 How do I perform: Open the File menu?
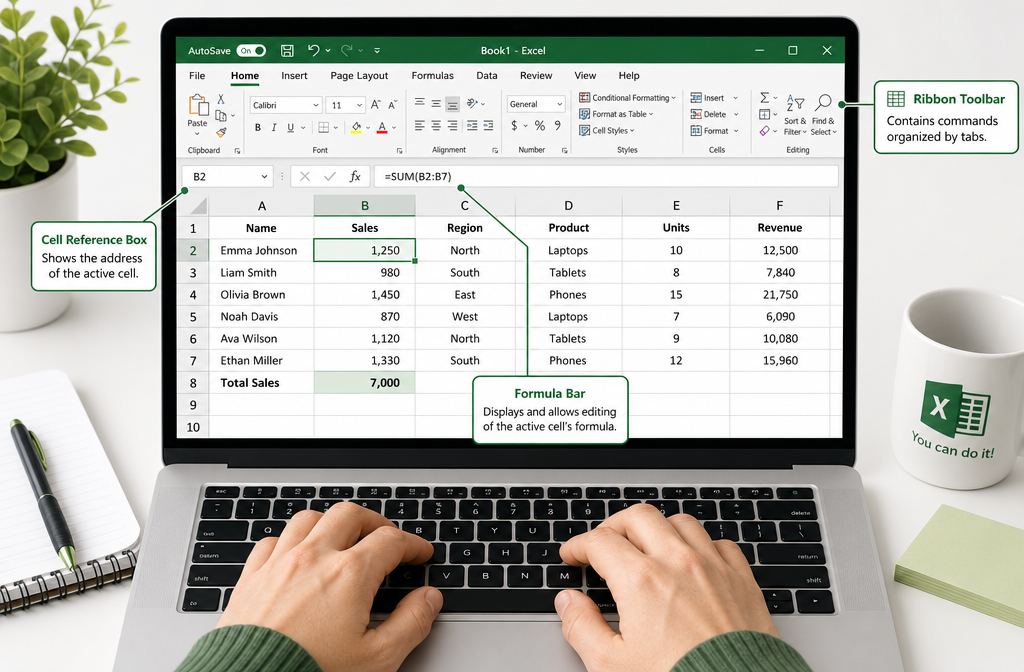coord(197,76)
